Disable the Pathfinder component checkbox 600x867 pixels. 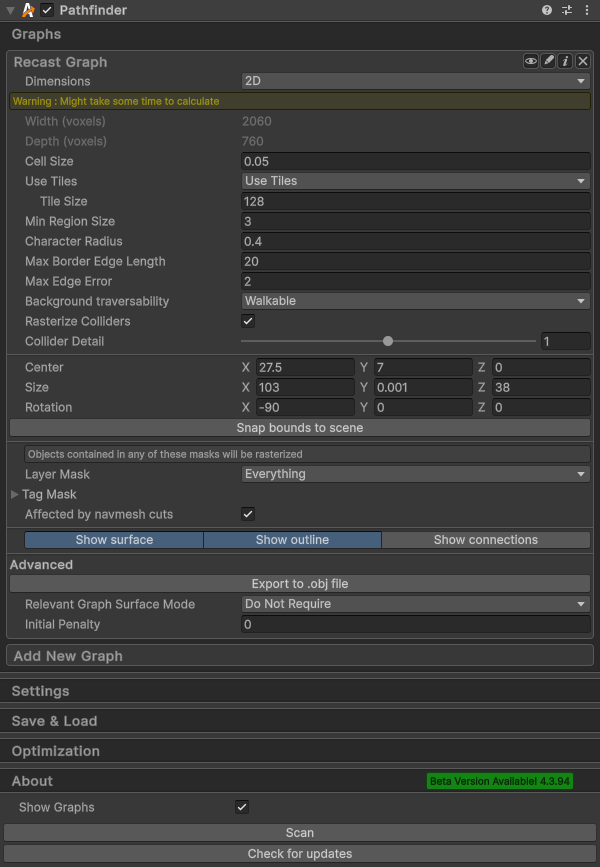(x=48, y=10)
